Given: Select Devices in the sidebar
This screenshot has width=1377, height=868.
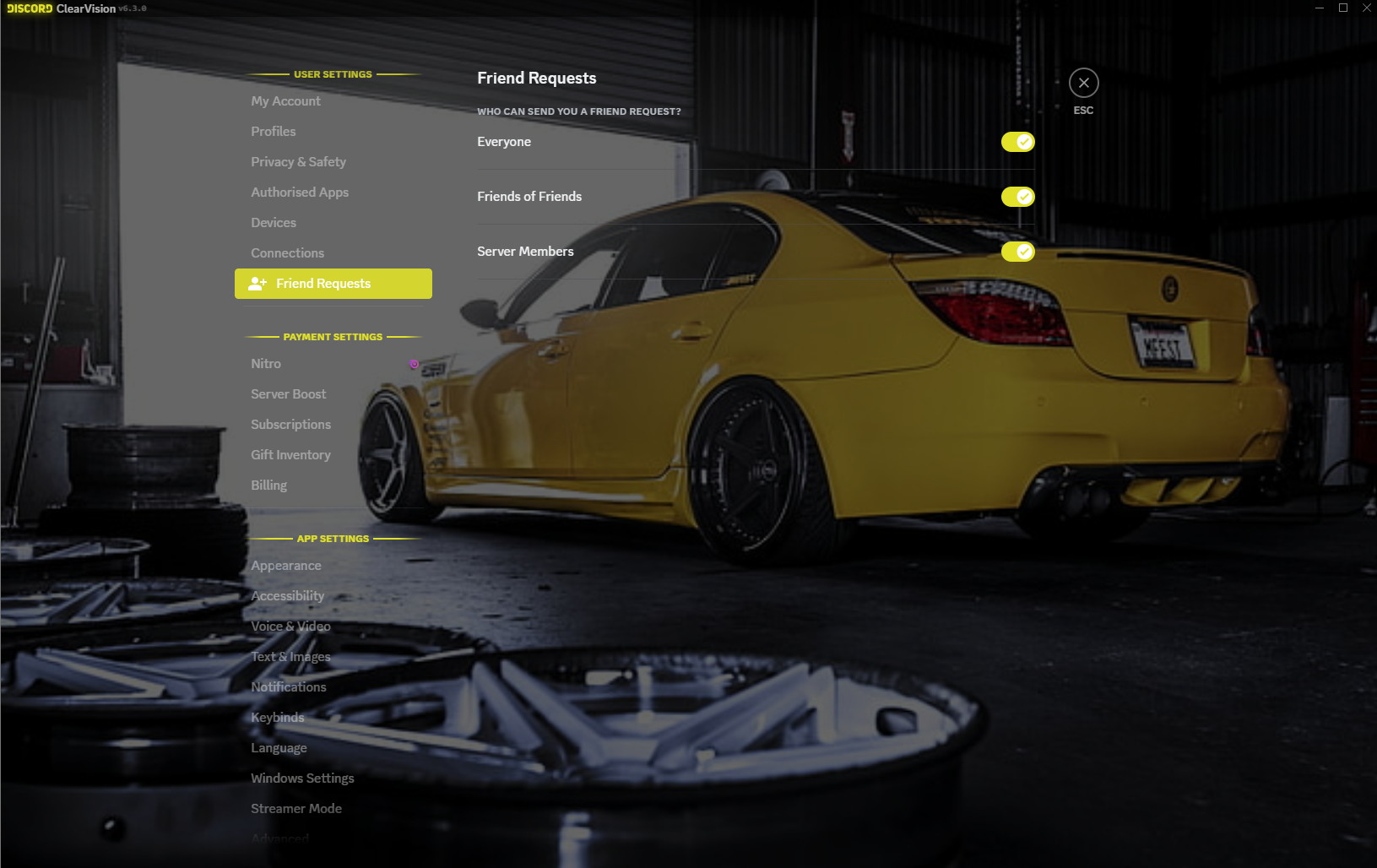Looking at the screenshot, I should 333,223.
